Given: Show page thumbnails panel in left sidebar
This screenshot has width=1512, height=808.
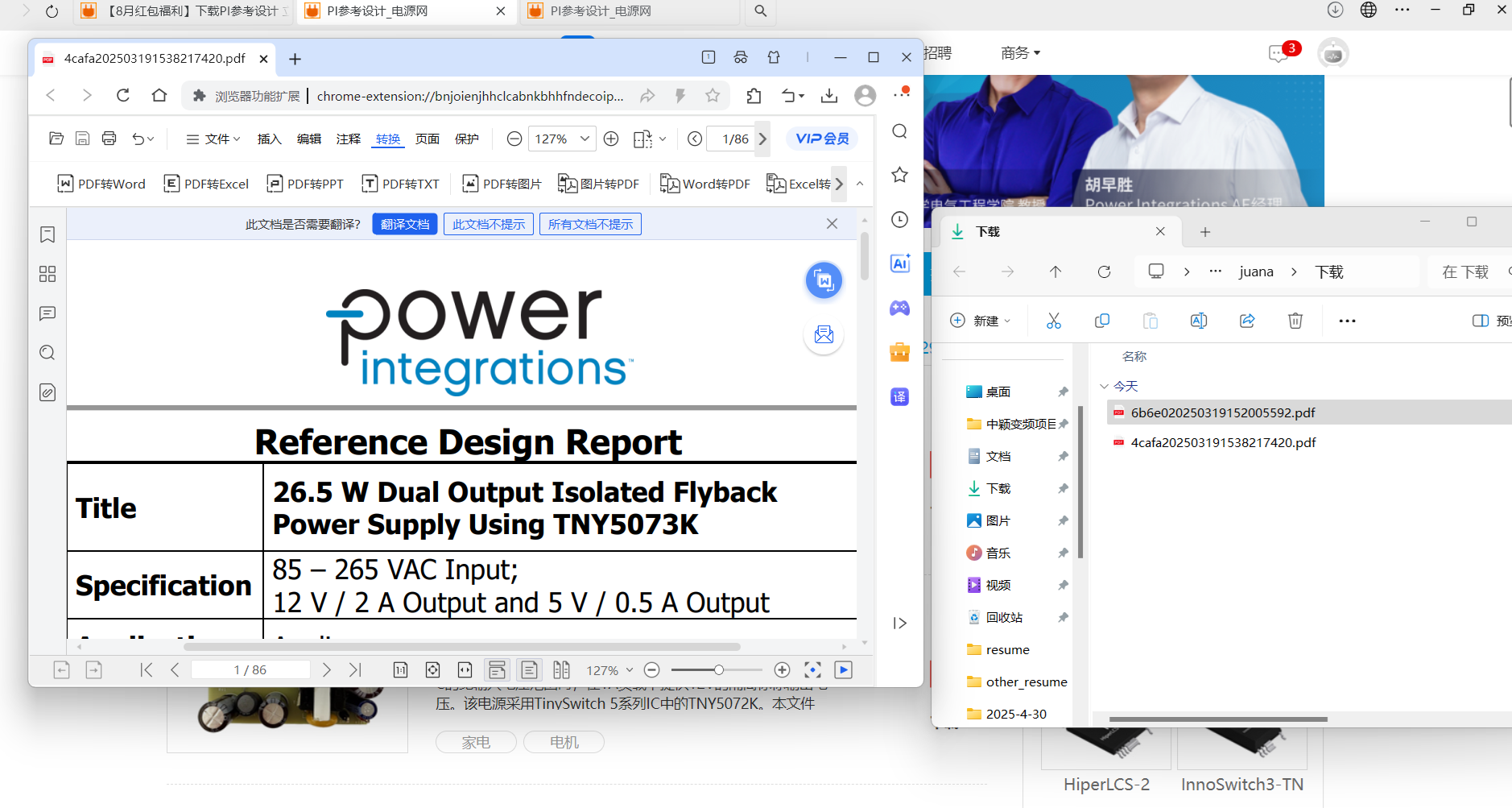Looking at the screenshot, I should tap(48, 274).
